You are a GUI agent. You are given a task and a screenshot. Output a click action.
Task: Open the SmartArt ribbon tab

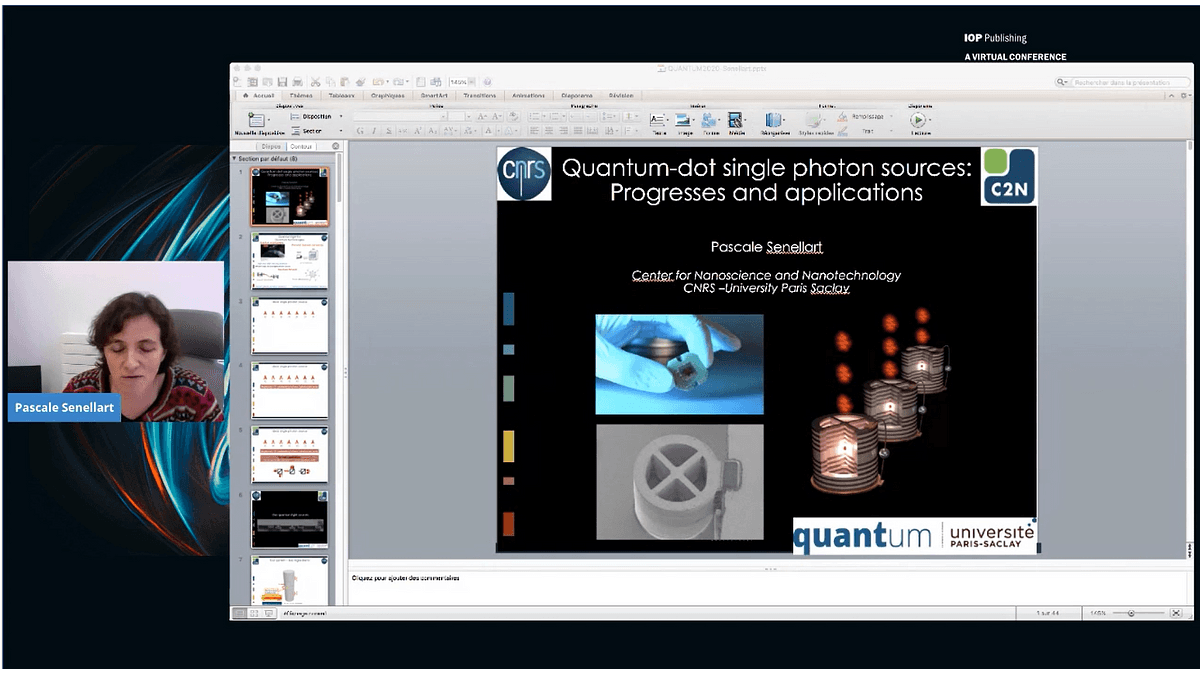click(434, 96)
